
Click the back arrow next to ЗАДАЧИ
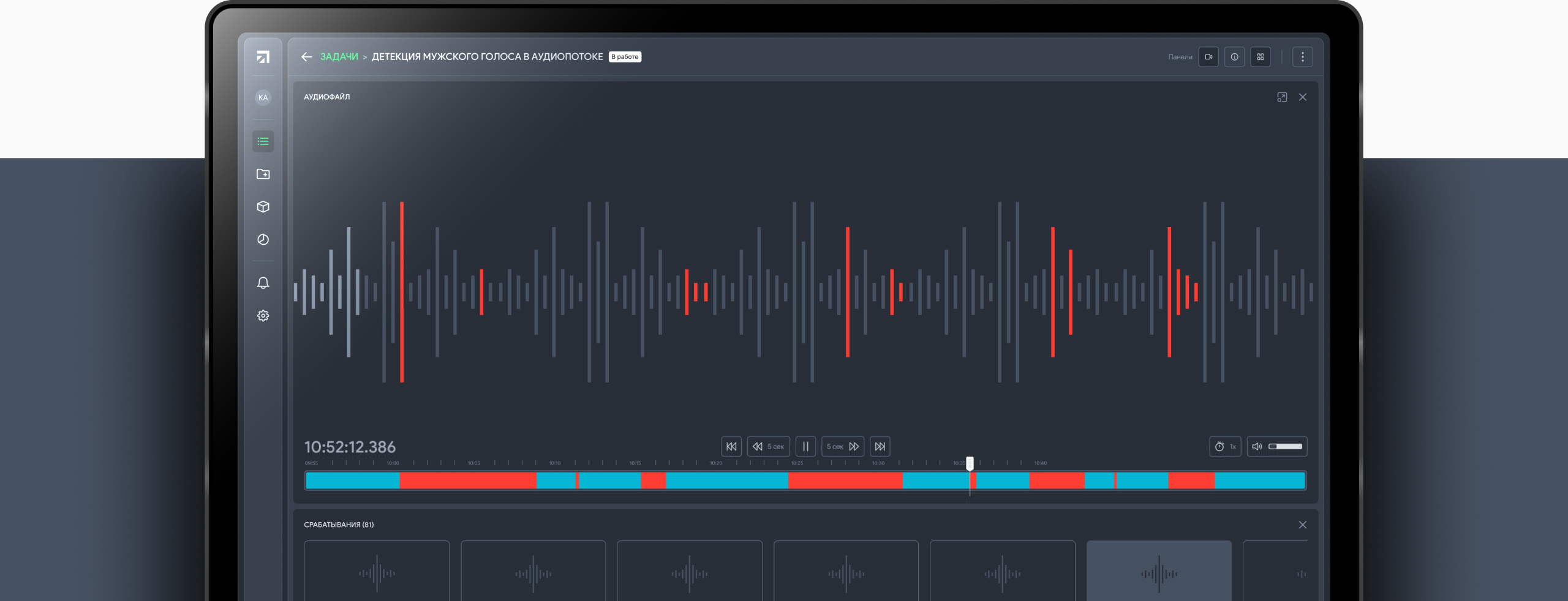coord(306,57)
